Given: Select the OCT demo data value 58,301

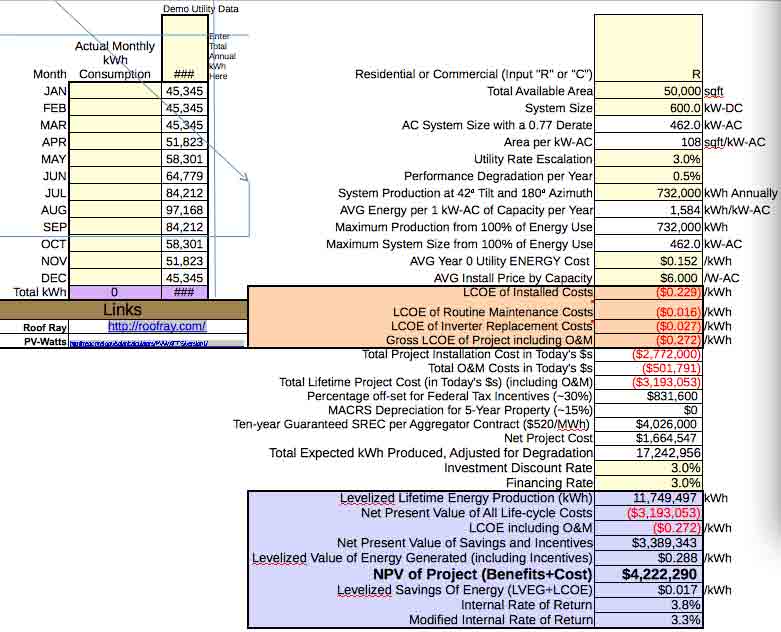Looking at the screenshot, I should (184, 244).
